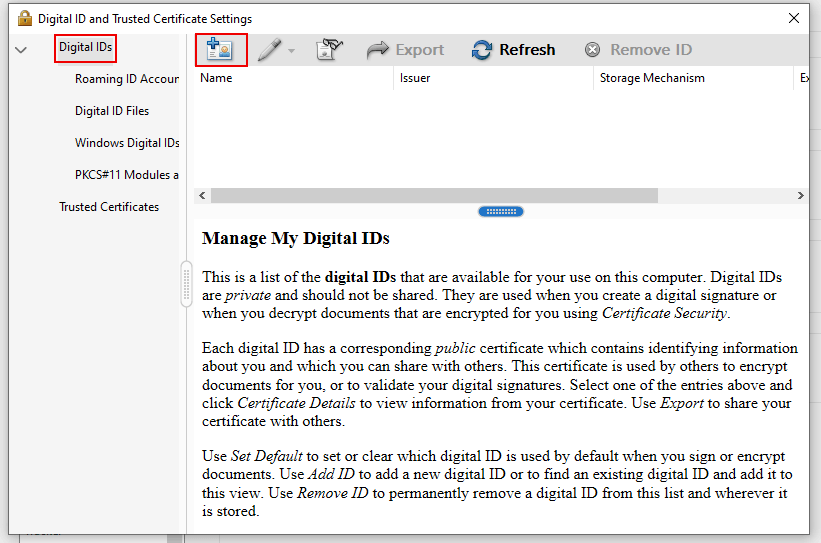Viewport: 821px width, 543px height.
Task: Select Trusted Certificates in the tree
Action: (109, 207)
